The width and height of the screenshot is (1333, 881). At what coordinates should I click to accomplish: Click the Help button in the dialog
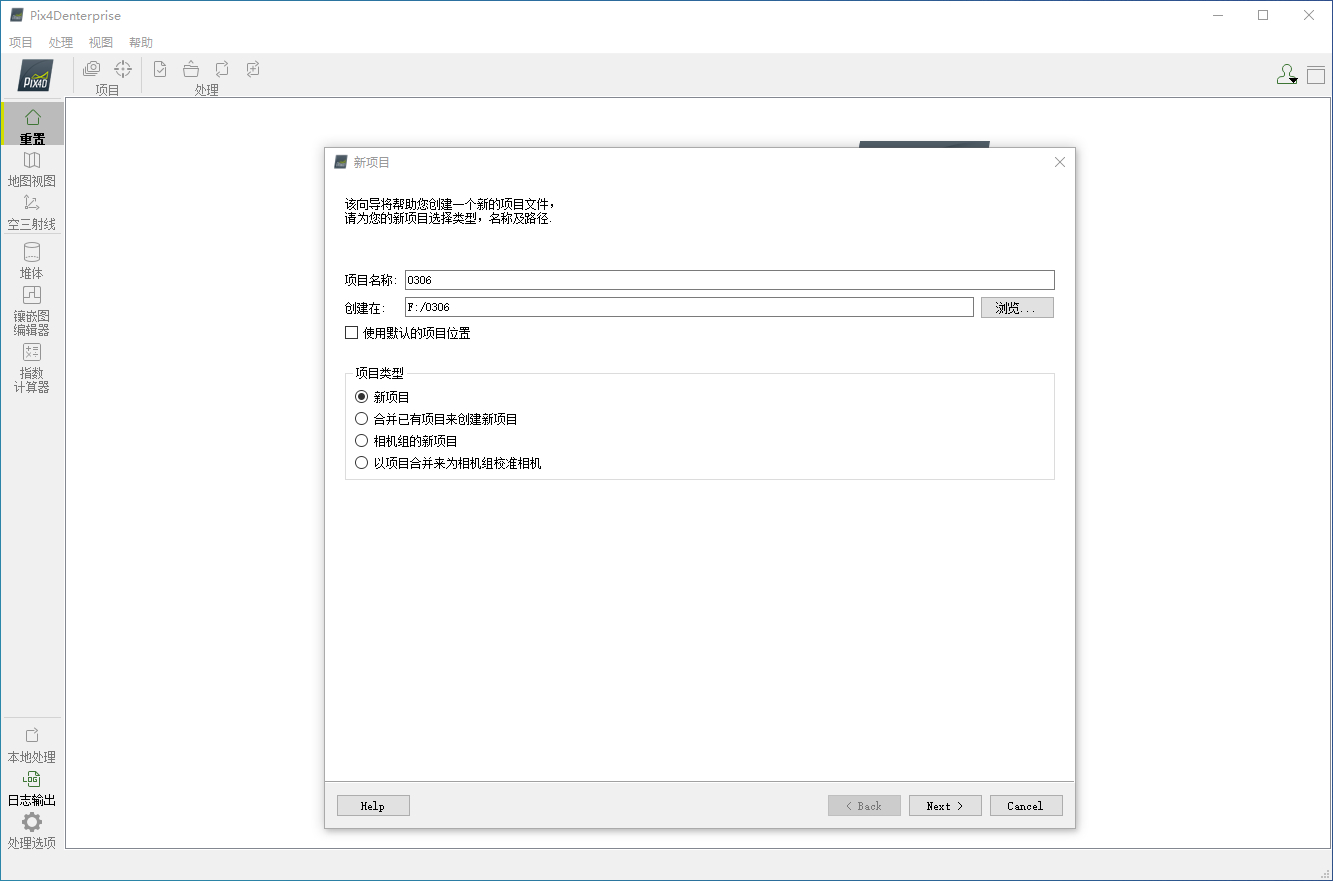tap(373, 806)
